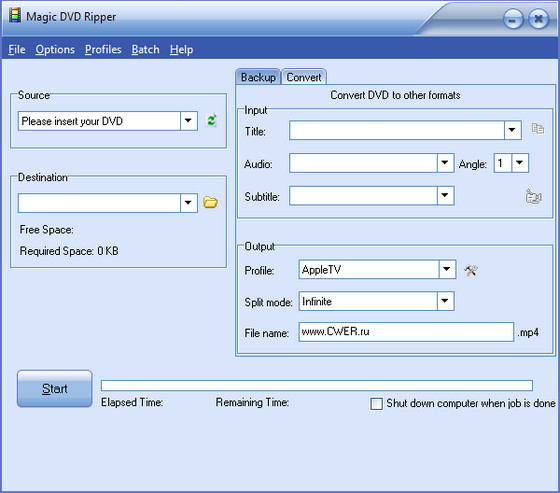The height and width of the screenshot is (493, 560).
Task: Click the Start button
Action: (55, 389)
